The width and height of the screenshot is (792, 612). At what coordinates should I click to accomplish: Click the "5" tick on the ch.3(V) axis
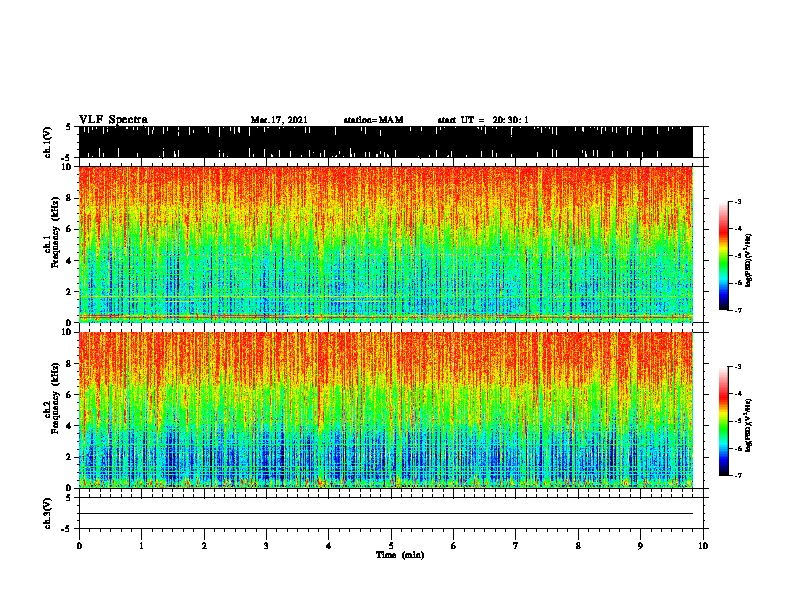click(70, 498)
